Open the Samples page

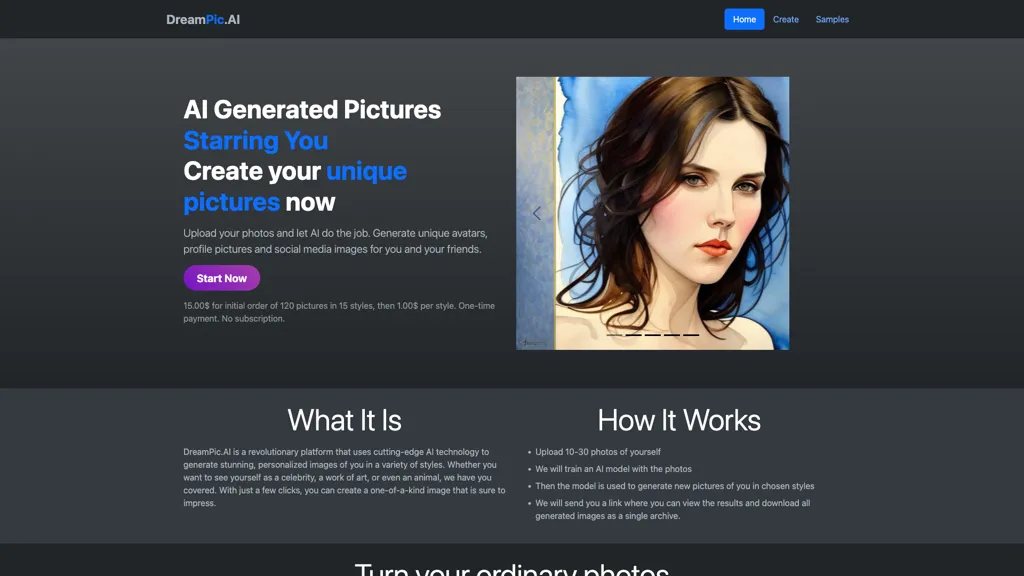click(x=832, y=20)
